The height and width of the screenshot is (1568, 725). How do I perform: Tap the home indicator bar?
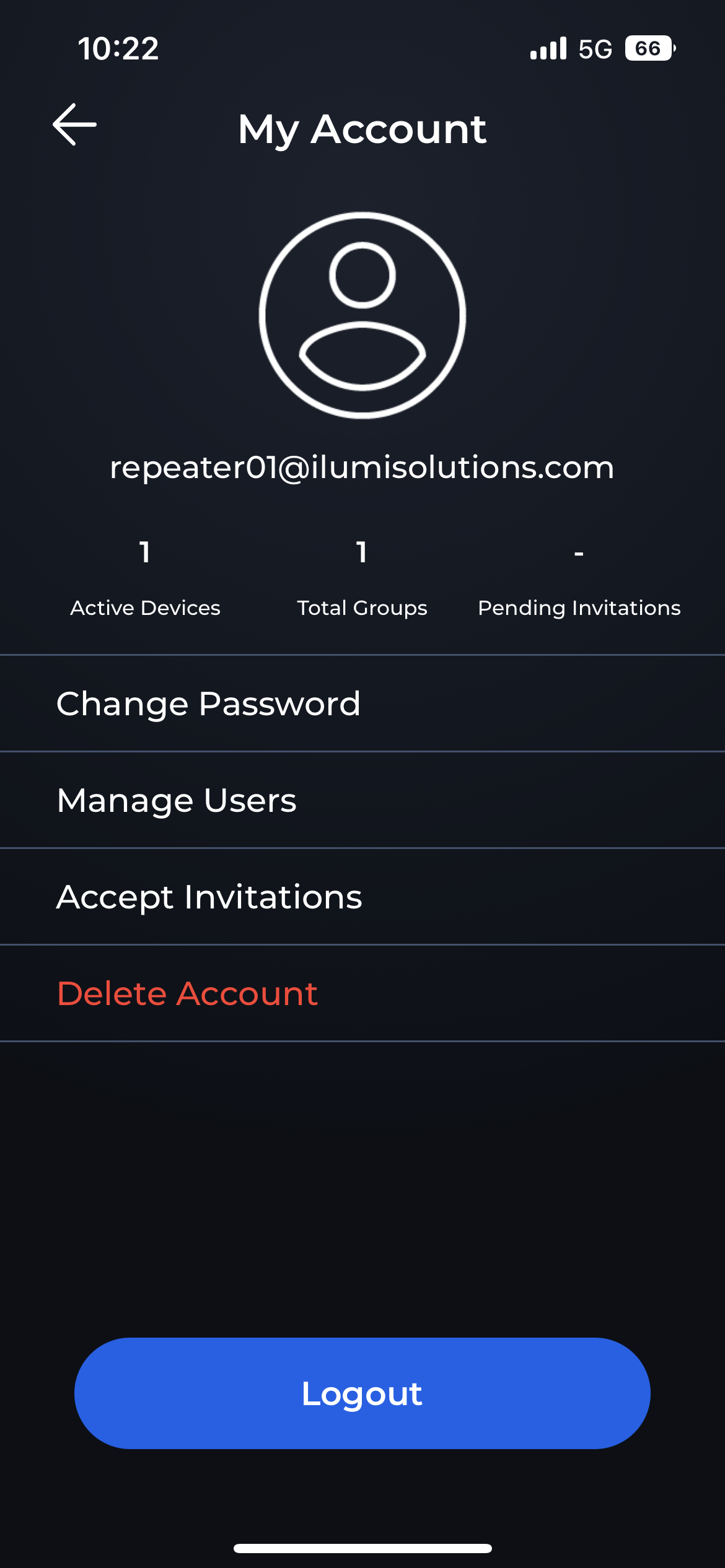click(x=362, y=1548)
